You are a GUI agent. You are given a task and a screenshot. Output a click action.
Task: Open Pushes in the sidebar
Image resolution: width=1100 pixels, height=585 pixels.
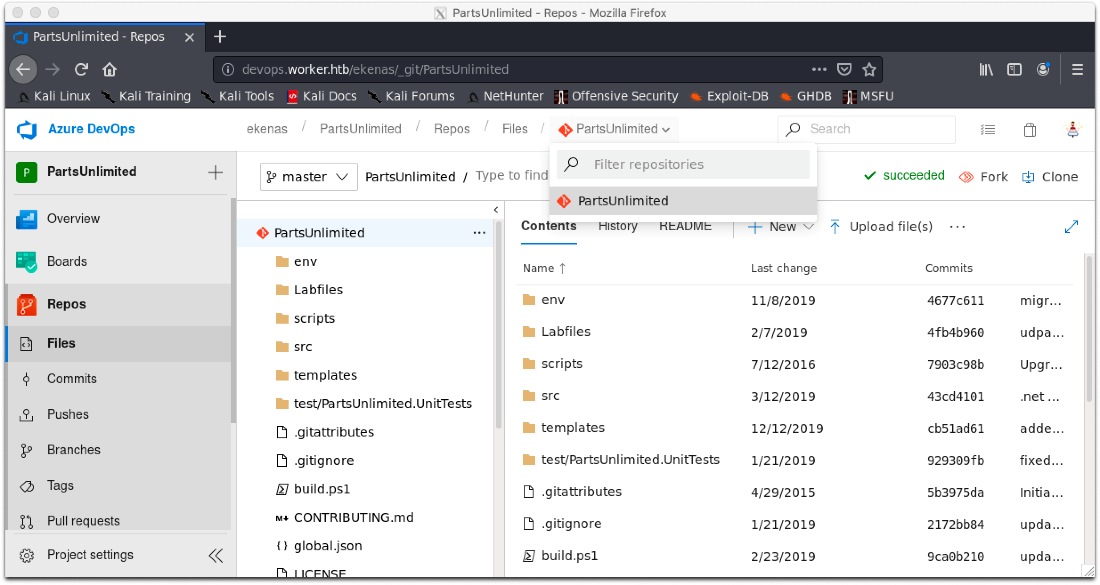119,415
